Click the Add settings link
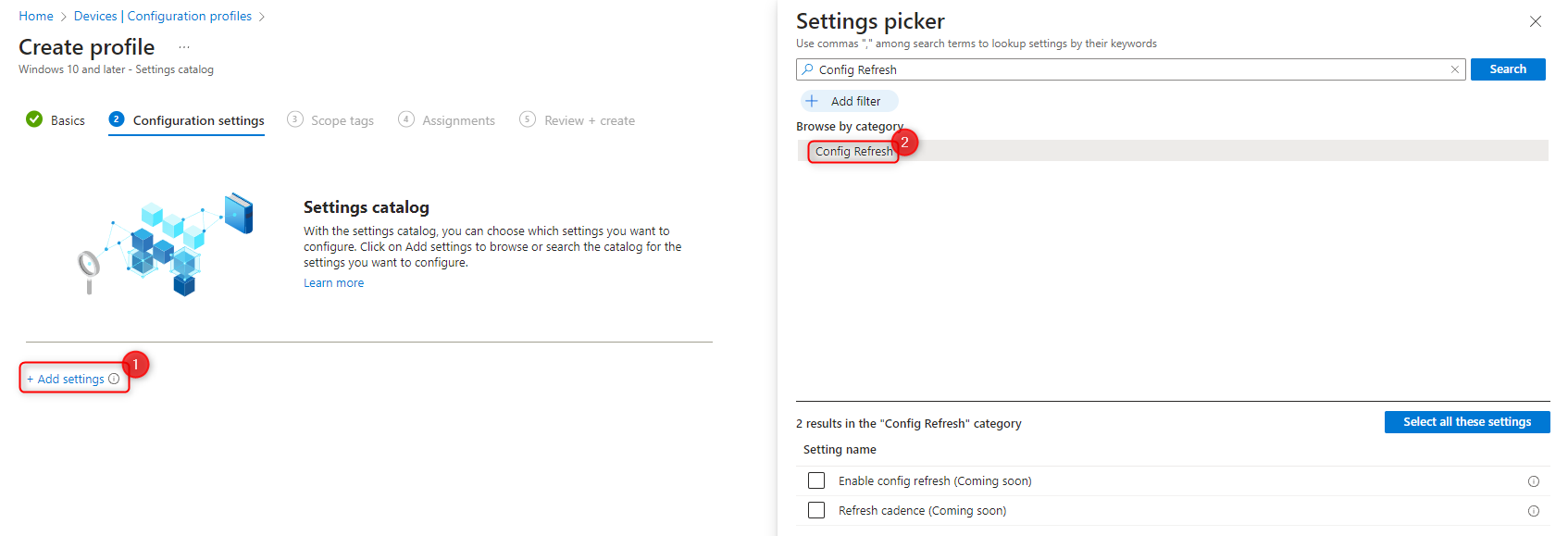The width and height of the screenshot is (1568, 536). (x=67, y=379)
